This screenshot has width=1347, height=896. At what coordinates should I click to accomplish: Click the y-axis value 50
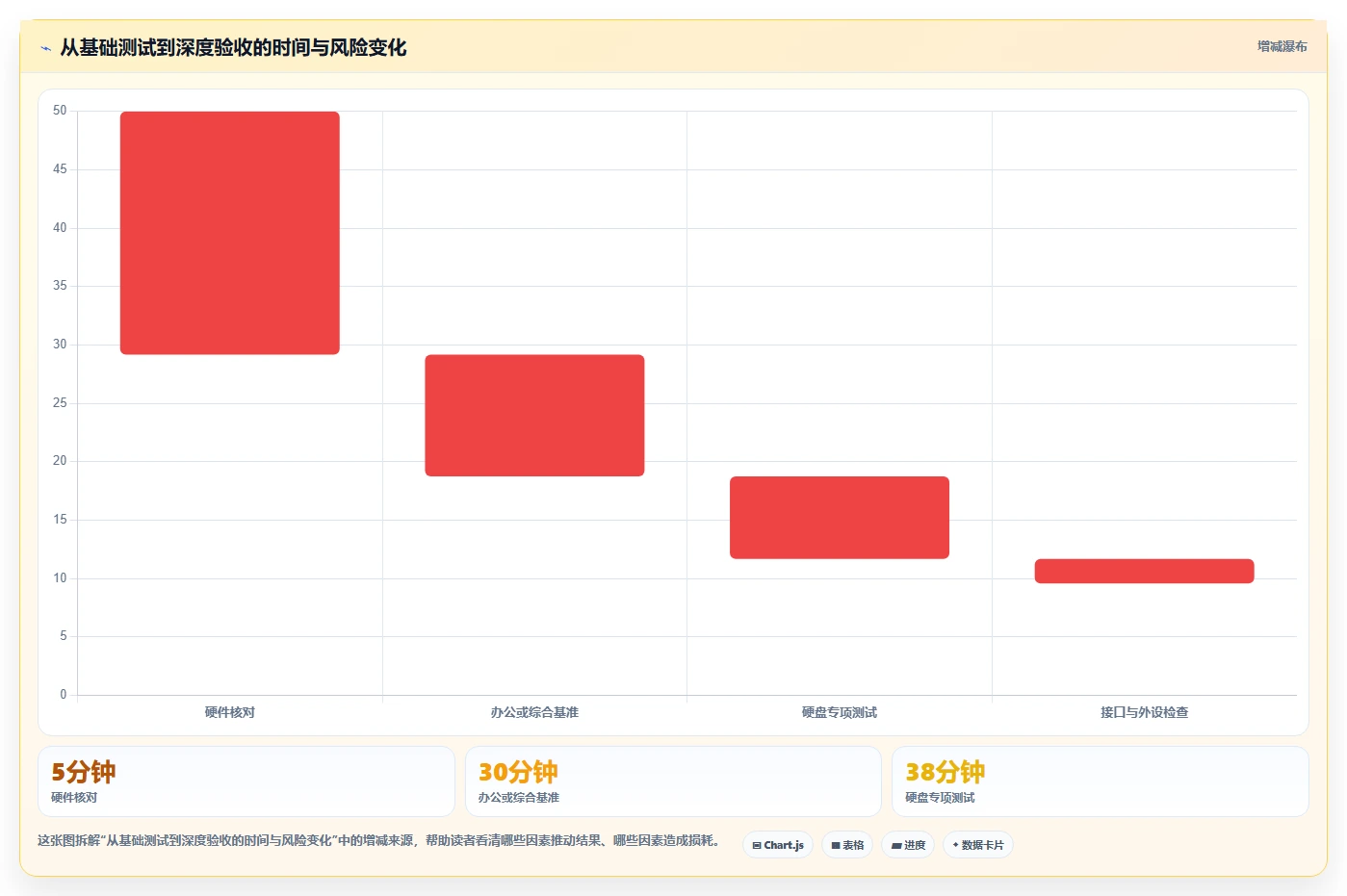[60, 111]
